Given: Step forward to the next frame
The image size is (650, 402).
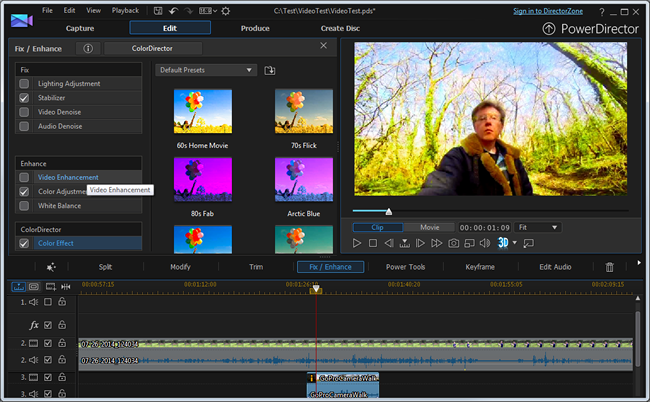Looking at the screenshot, I should coord(420,243).
